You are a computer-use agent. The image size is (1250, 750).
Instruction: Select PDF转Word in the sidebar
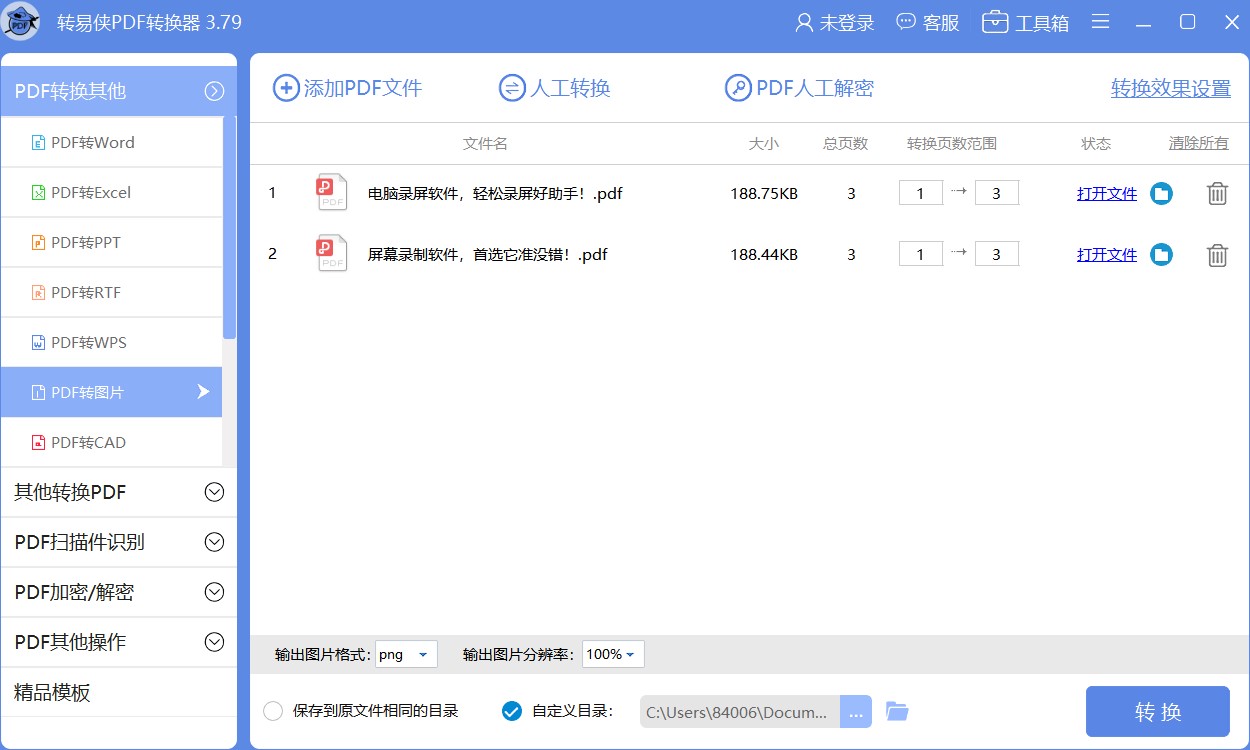[x=111, y=142]
